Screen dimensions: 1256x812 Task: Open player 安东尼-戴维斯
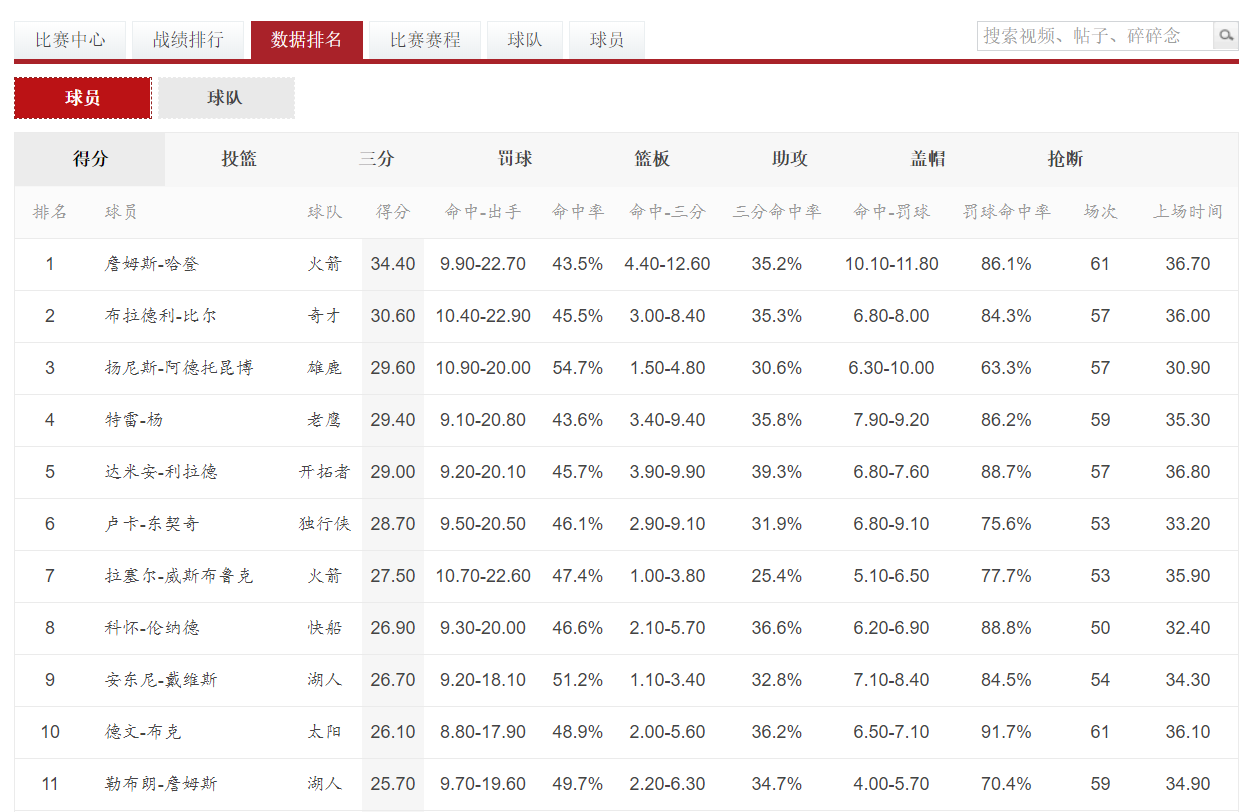click(161, 680)
